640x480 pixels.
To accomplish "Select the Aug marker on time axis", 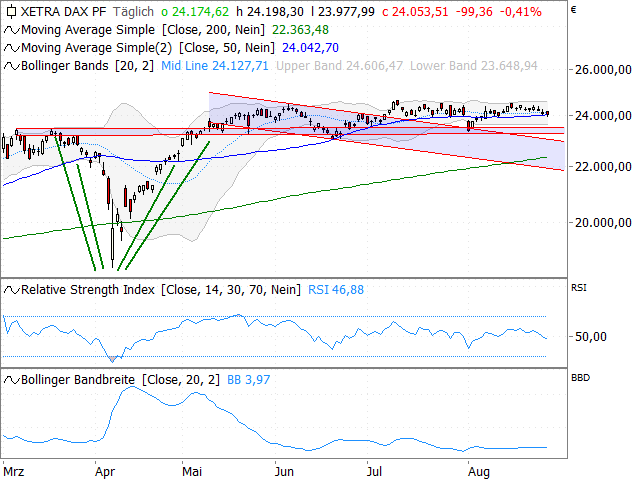I will click(479, 472).
